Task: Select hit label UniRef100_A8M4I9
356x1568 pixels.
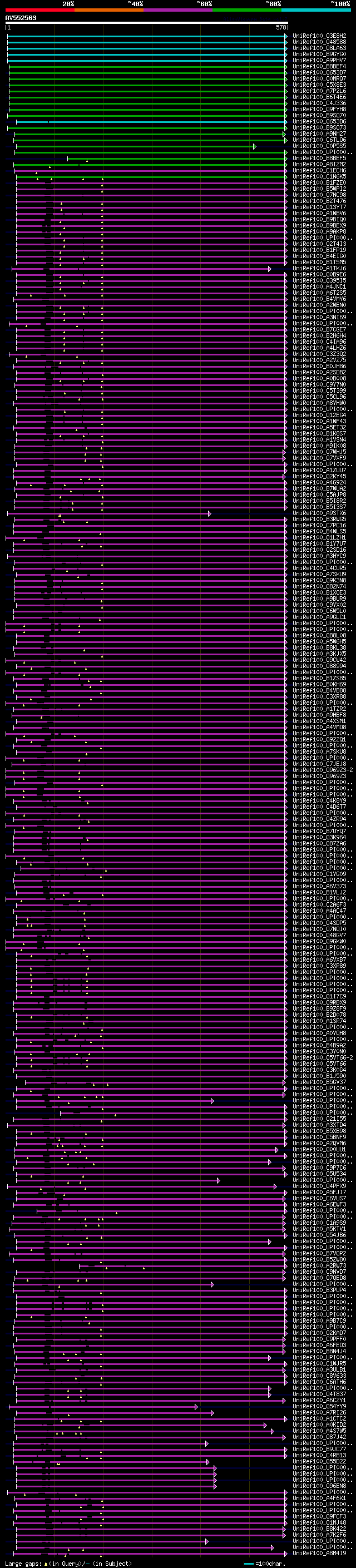Action: coord(319,1554)
